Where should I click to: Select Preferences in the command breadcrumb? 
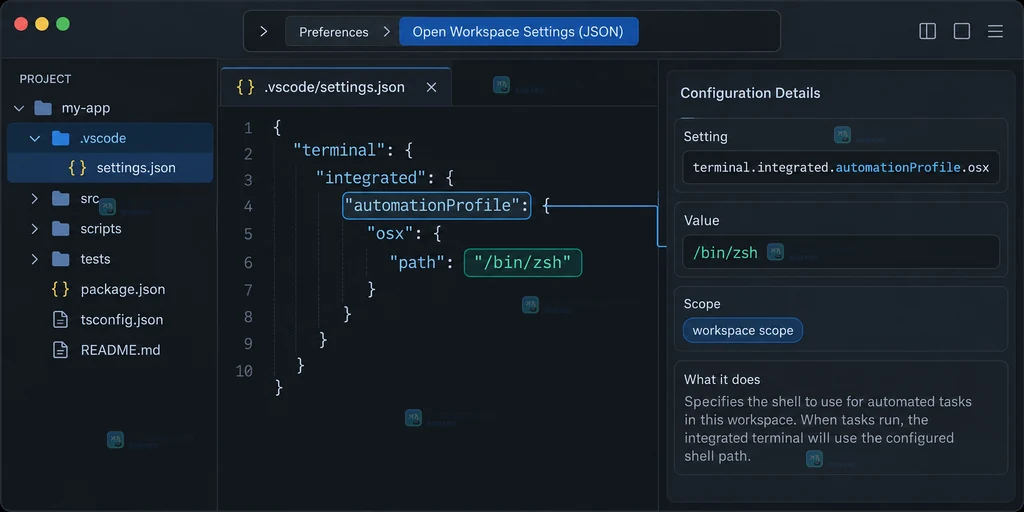click(x=334, y=32)
